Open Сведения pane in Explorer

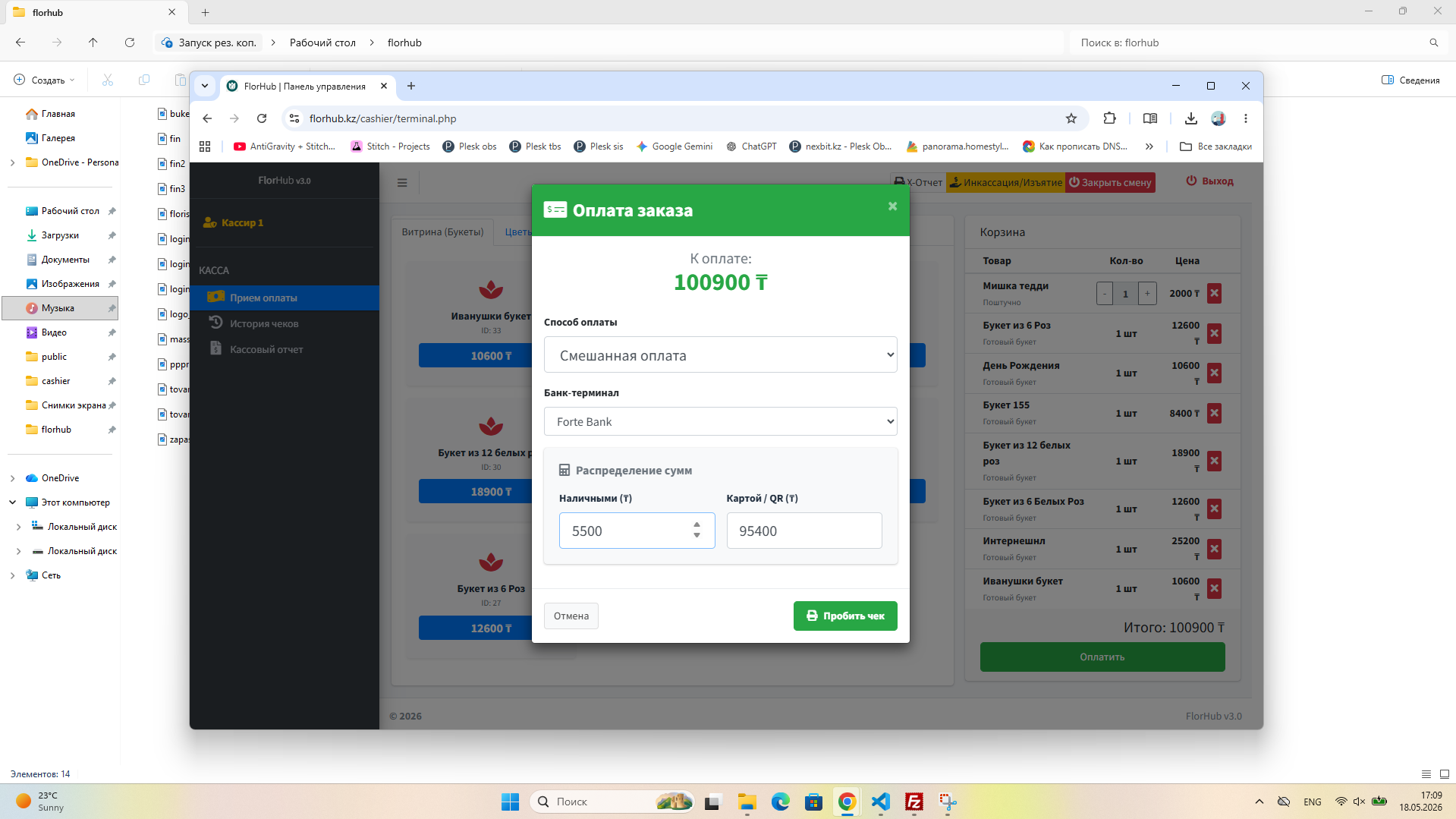[x=1410, y=80]
